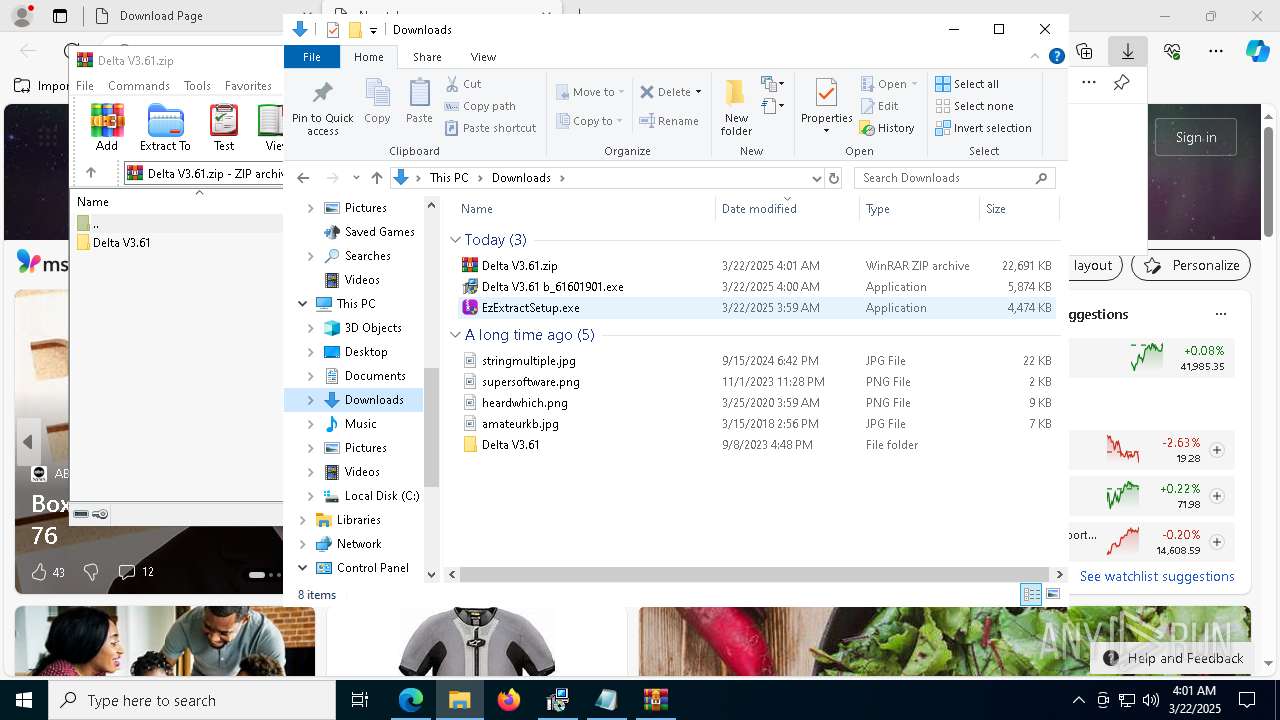
Task: Minimize the ribbon with chevron
Action: click(1035, 57)
